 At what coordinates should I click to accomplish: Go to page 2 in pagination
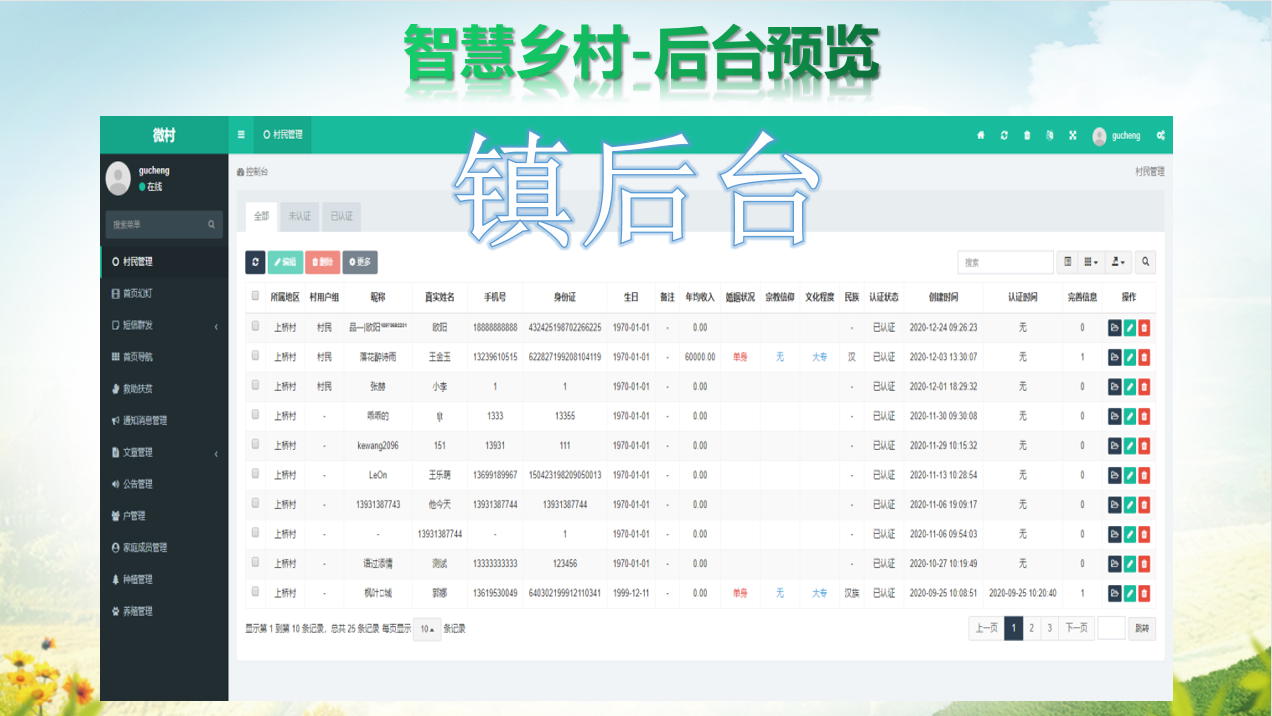pos(1031,628)
